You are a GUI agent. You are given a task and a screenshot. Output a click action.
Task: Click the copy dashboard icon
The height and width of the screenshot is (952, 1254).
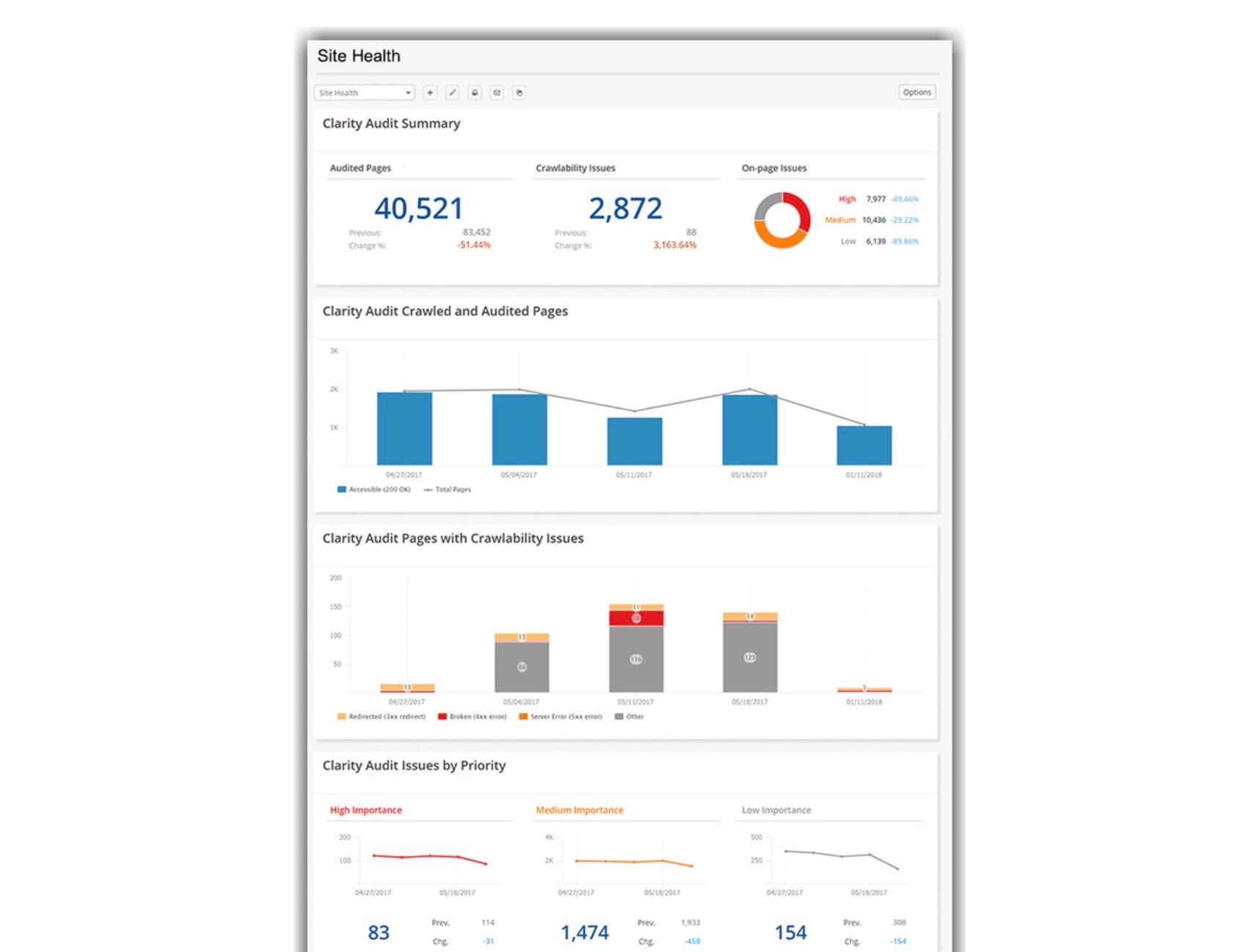point(519,92)
